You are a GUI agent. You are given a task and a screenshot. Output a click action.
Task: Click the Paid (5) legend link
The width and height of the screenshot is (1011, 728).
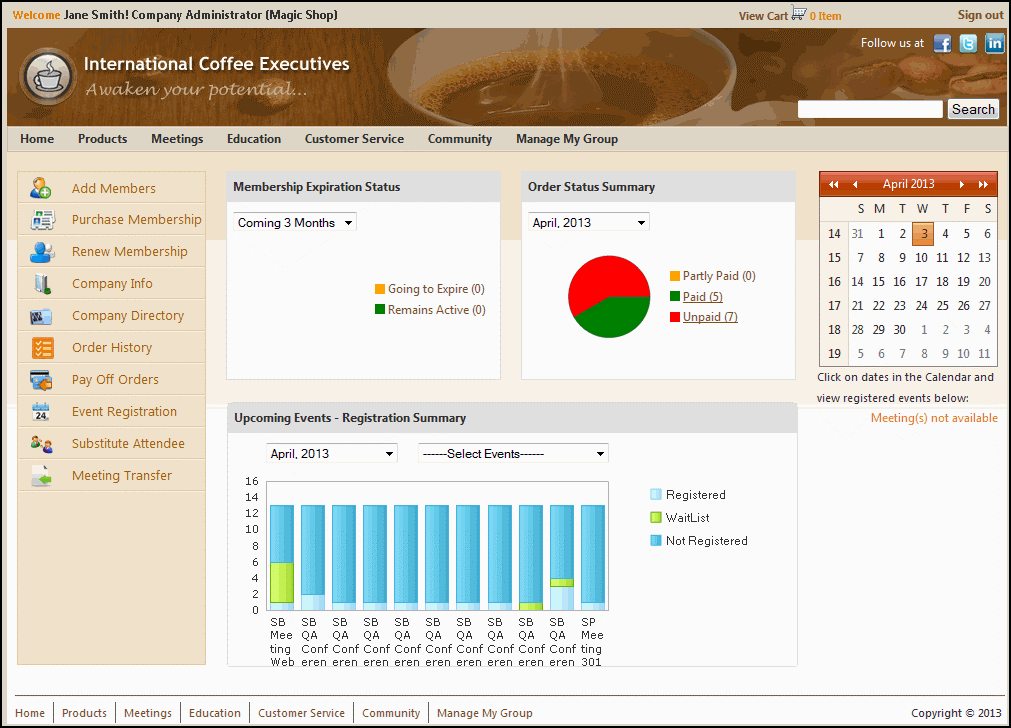[702, 296]
